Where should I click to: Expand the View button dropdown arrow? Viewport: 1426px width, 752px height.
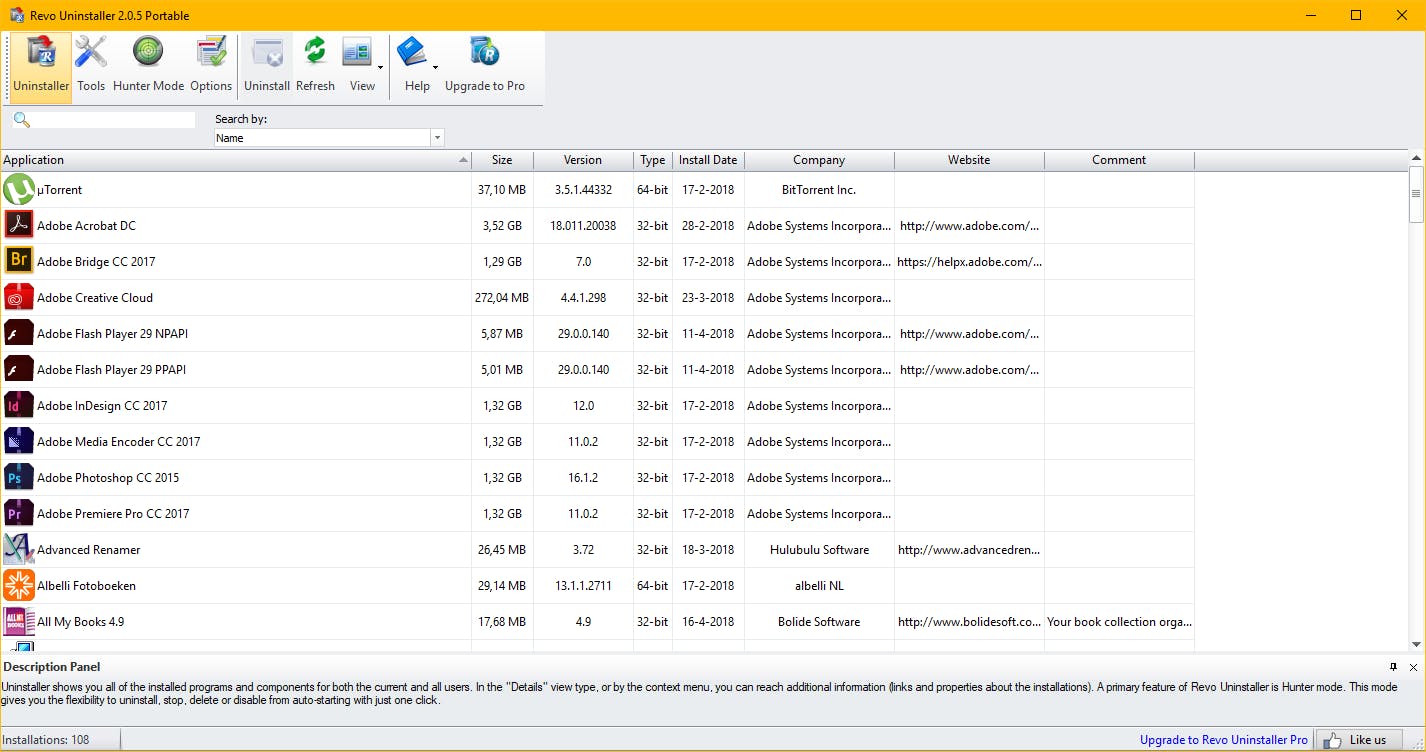click(381, 67)
